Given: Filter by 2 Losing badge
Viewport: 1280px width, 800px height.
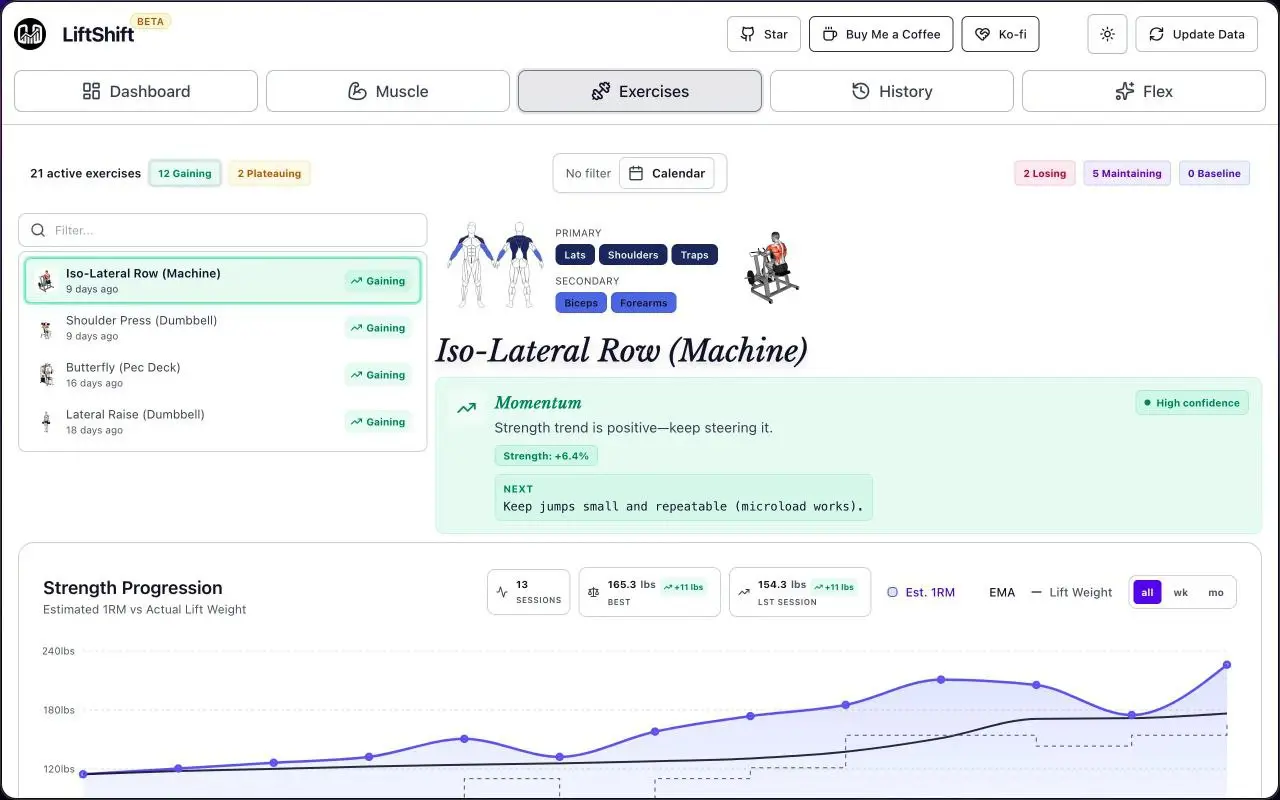Looking at the screenshot, I should pyautogui.click(x=1045, y=173).
